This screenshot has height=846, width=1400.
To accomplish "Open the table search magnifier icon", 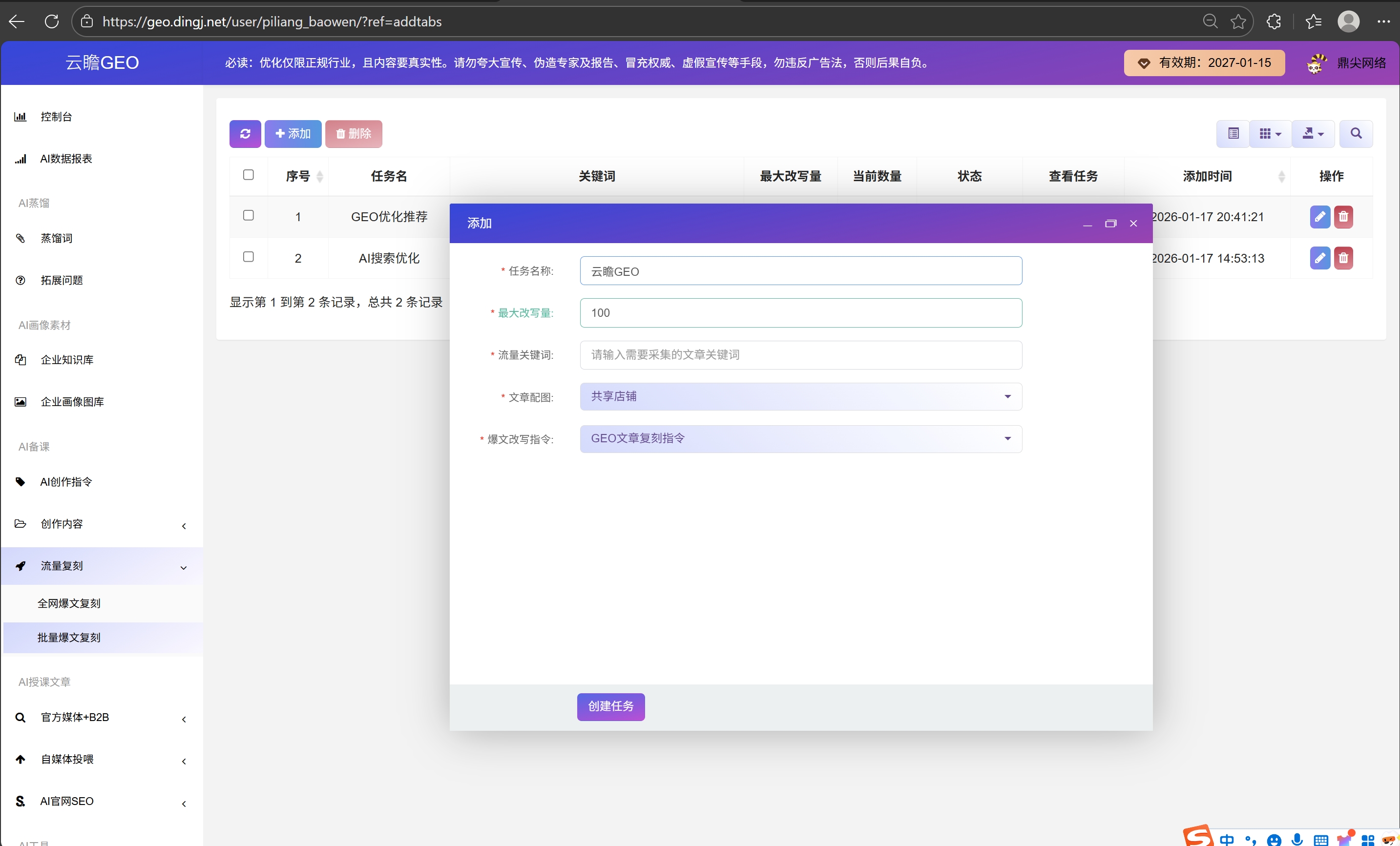I will 1356,134.
